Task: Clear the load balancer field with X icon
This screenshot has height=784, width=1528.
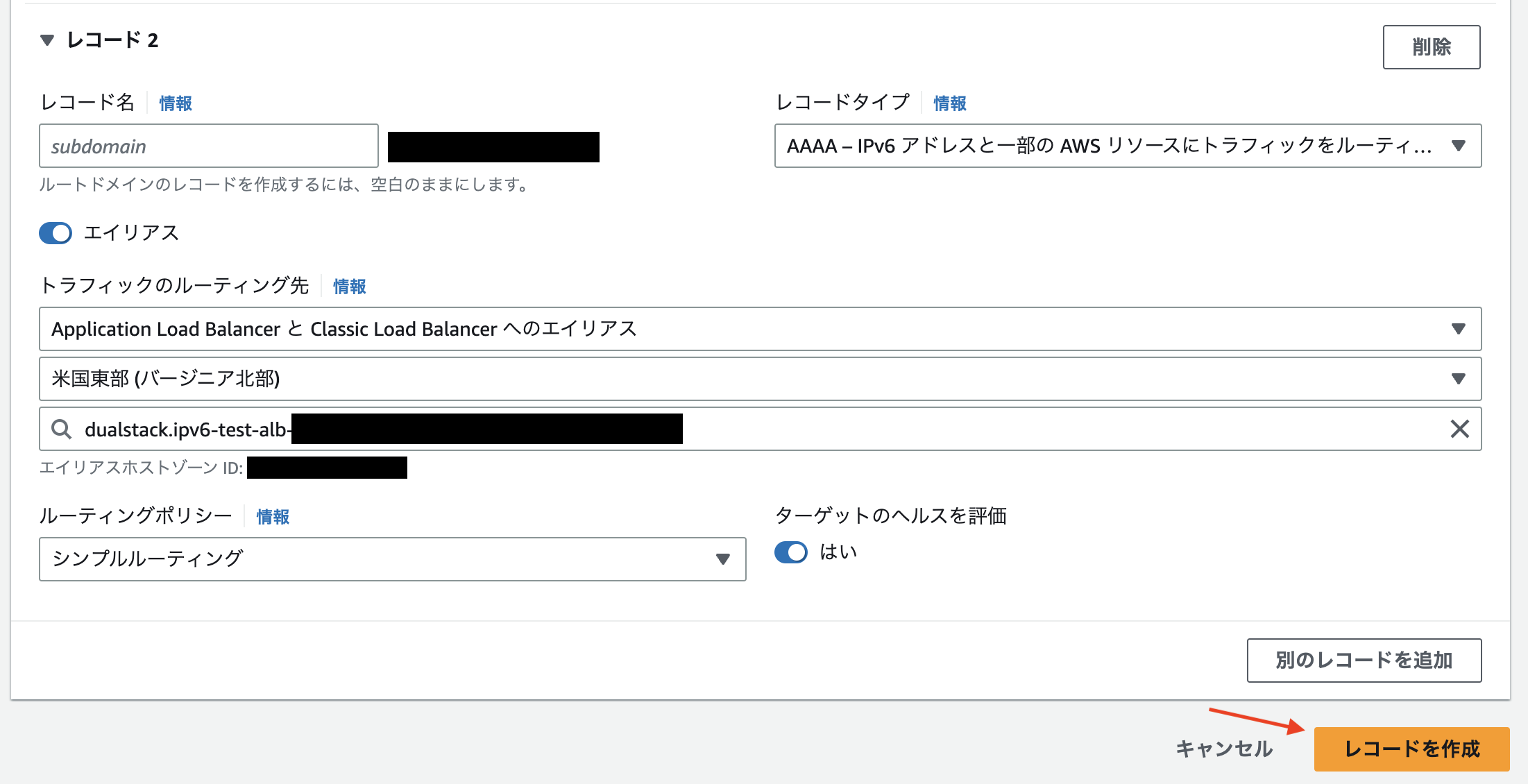Action: (x=1460, y=429)
